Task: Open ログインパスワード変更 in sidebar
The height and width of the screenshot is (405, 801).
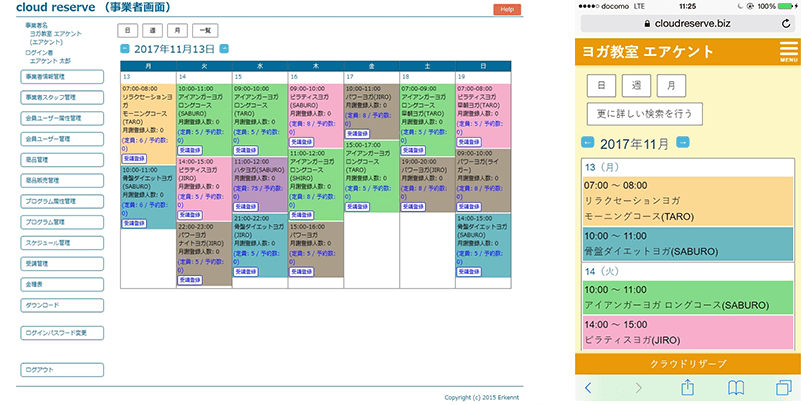Action: click(x=62, y=332)
